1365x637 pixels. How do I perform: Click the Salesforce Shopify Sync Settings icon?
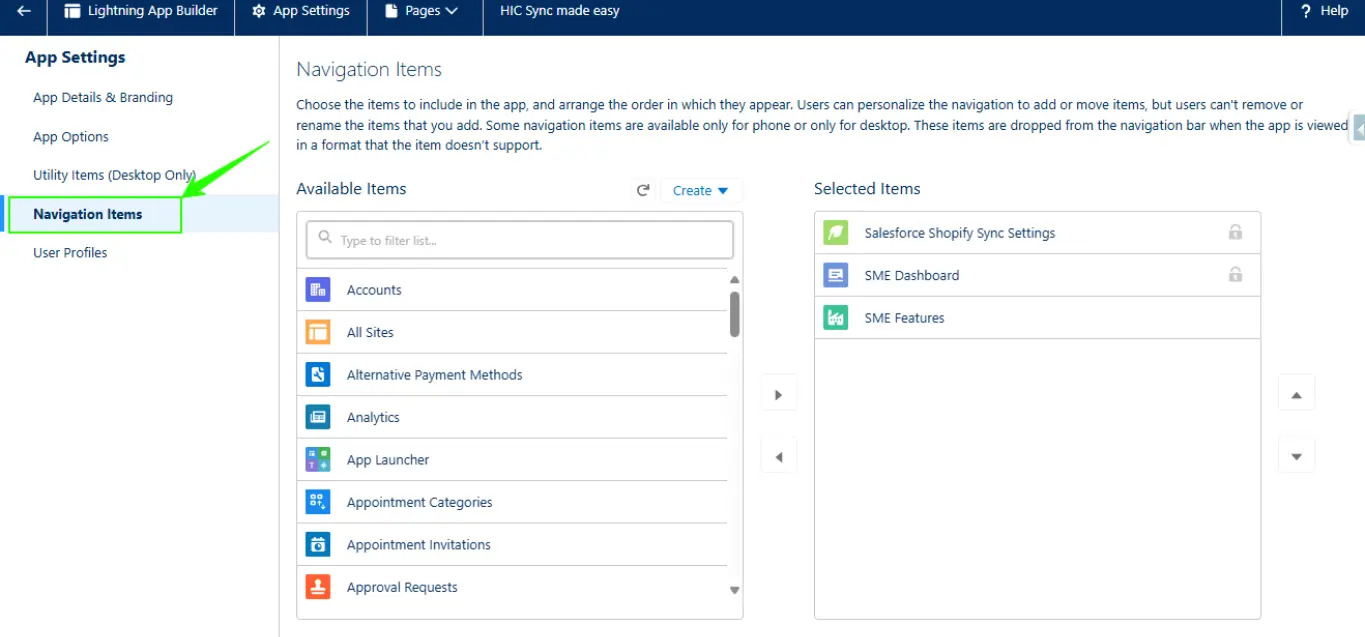pos(835,233)
